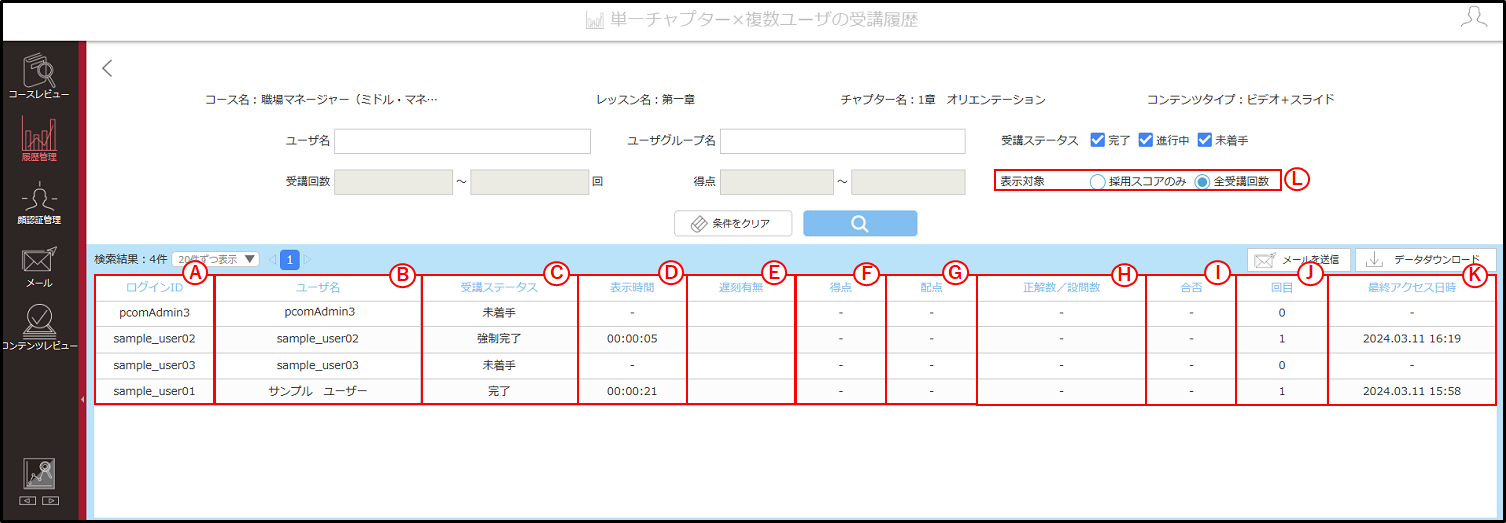Select the 採用スコアのみ radio button
Image resolution: width=1506 pixels, height=523 pixels.
coord(1097,182)
